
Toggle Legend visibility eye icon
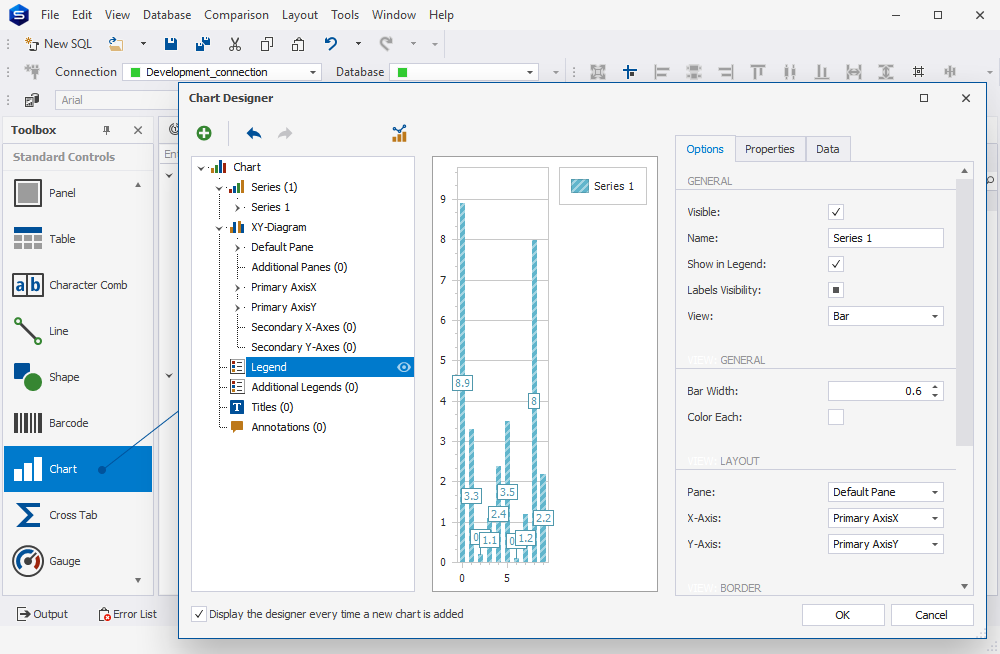coord(404,367)
